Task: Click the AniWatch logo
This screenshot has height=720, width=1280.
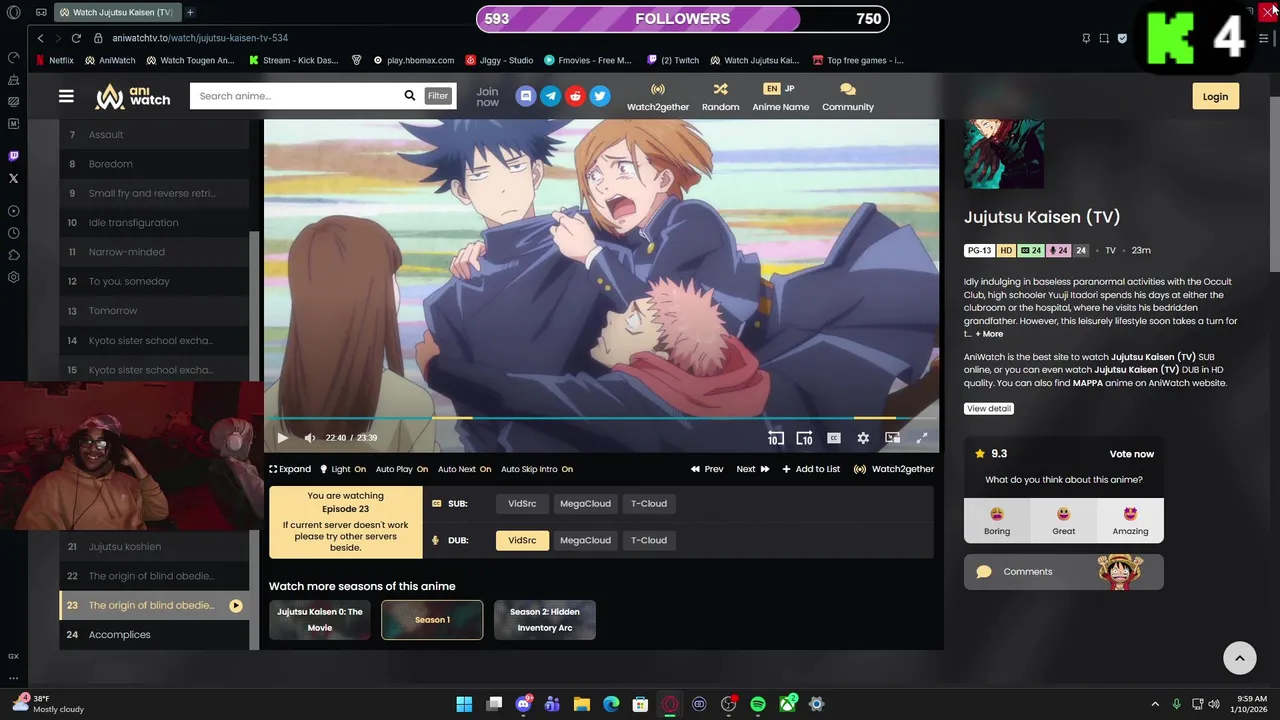Action: click(133, 96)
